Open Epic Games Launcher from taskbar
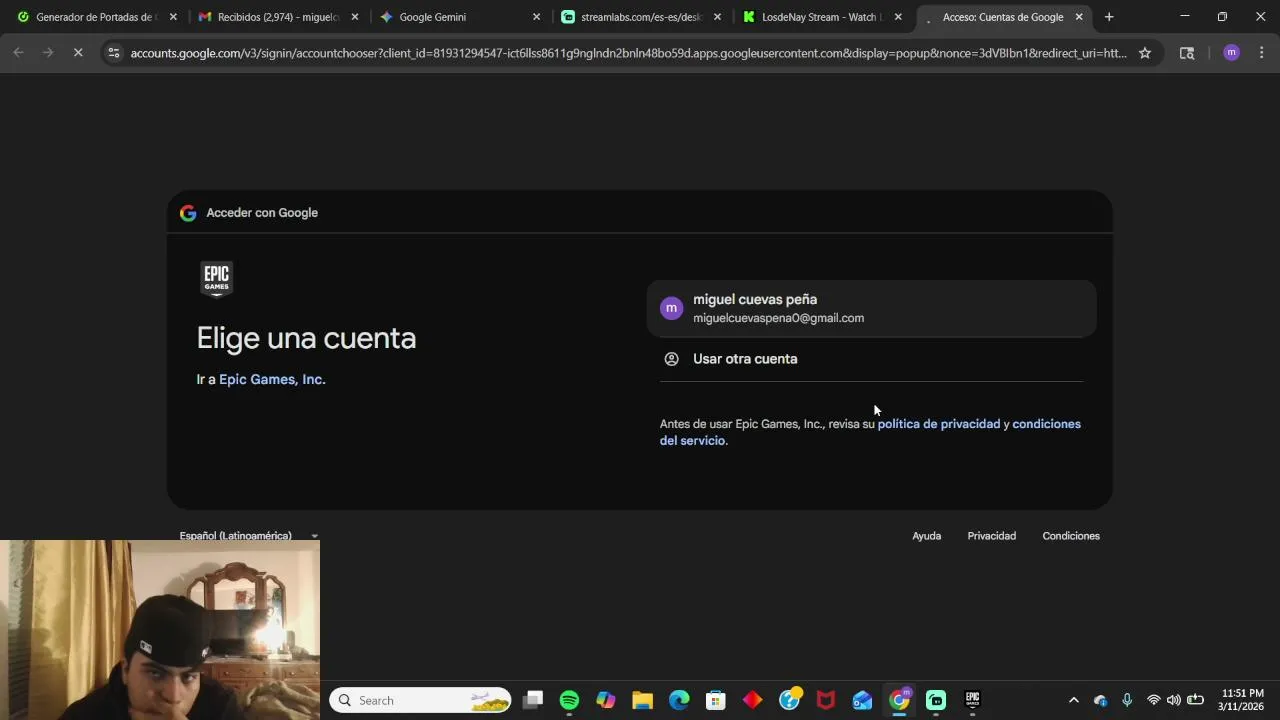Viewport: 1280px width, 720px height. tap(972, 700)
